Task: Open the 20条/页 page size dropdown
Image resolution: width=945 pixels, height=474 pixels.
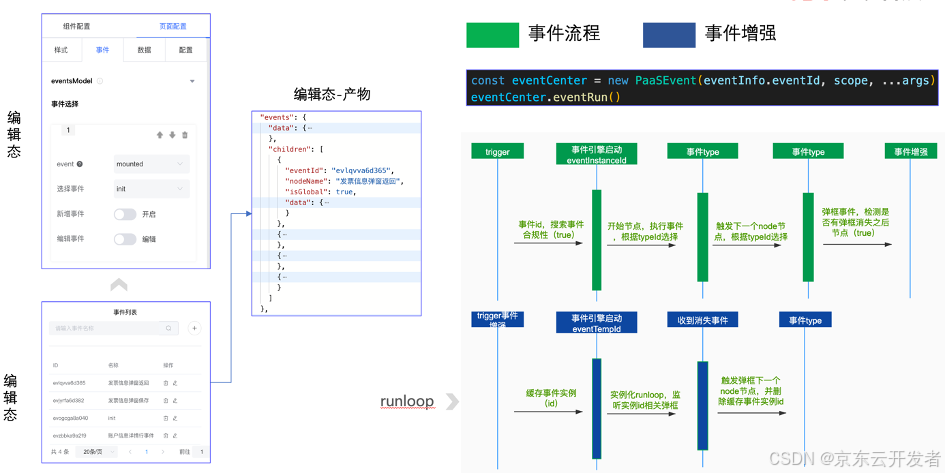Action: (96, 452)
